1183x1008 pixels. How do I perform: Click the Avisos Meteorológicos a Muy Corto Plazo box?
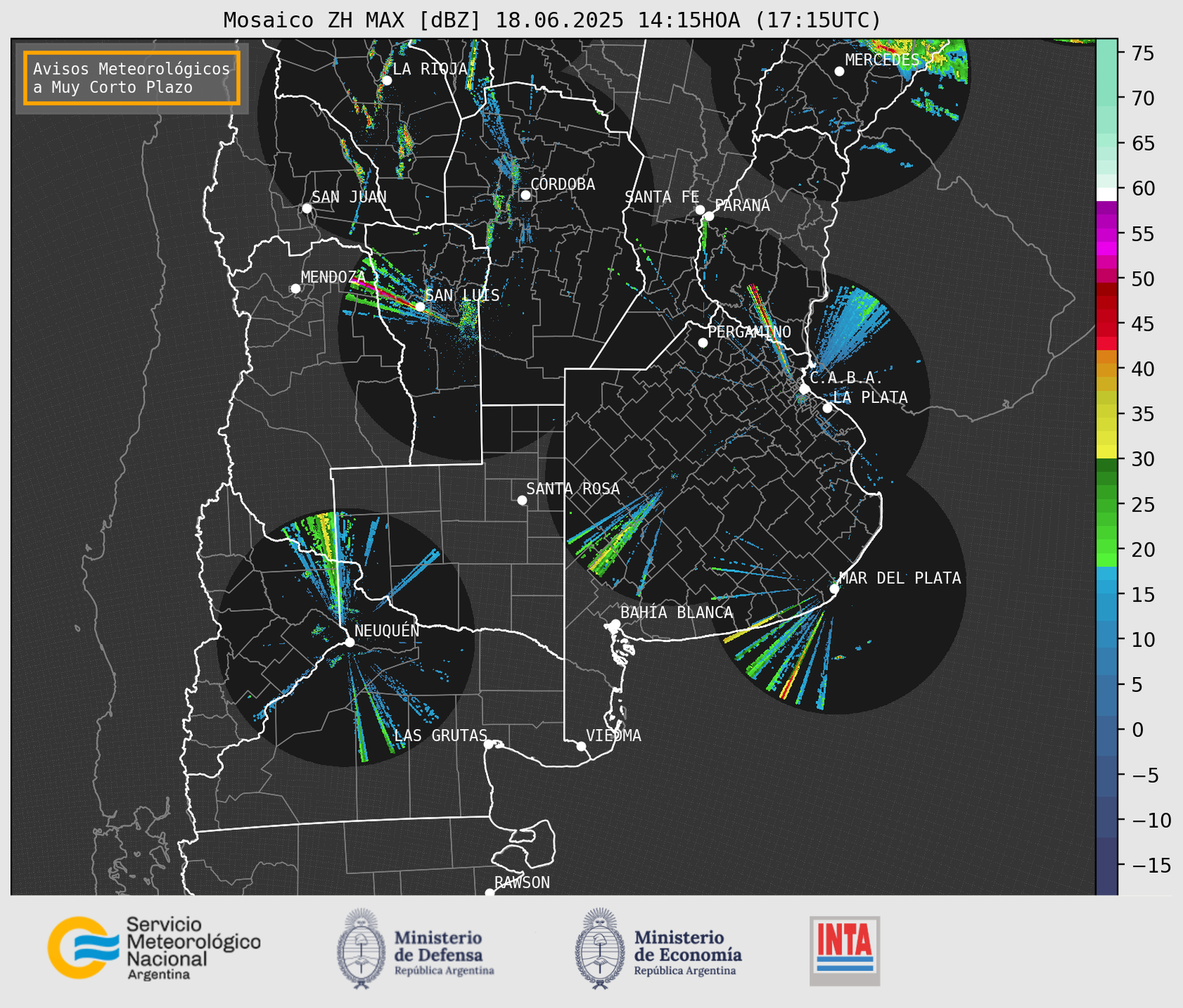click(132, 78)
